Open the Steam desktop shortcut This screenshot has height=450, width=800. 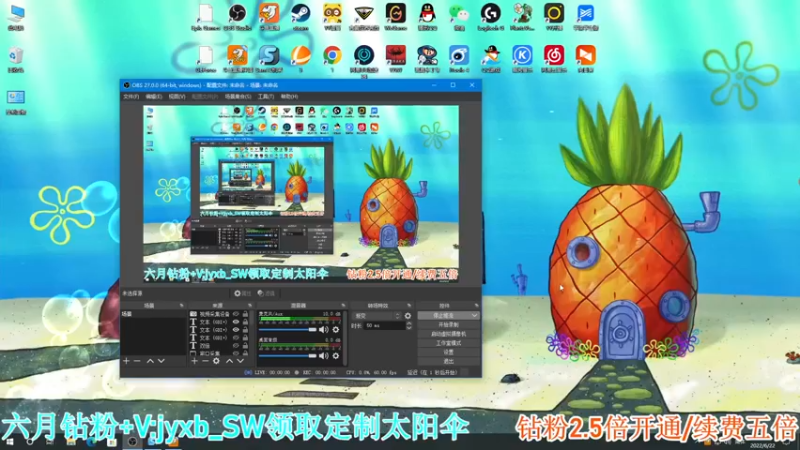pos(300,17)
